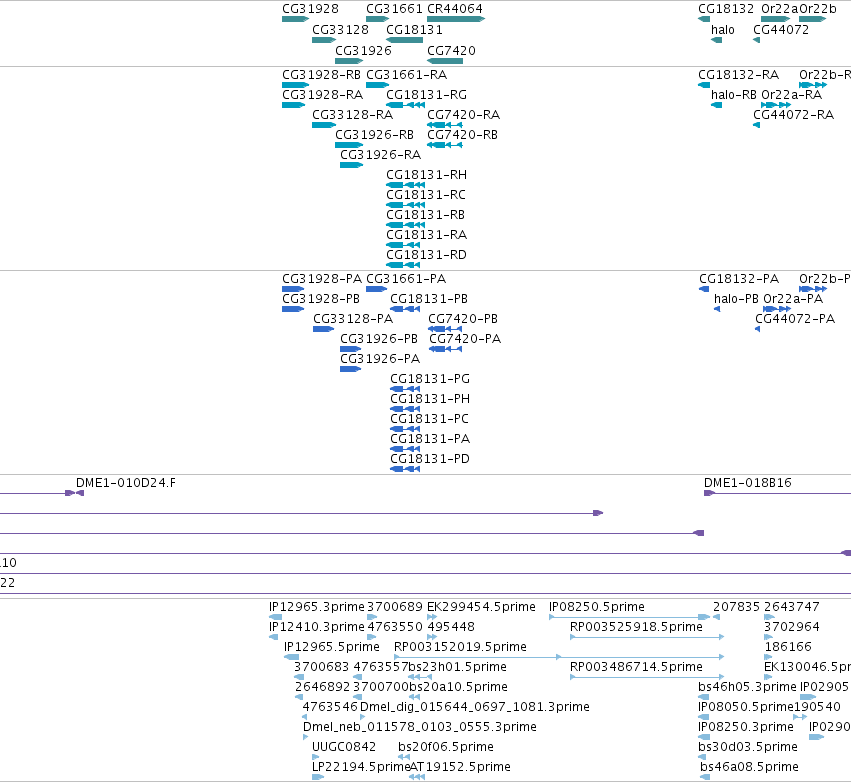Click transcript CG18131-RH
851x782 pixels.
[x=405, y=185]
